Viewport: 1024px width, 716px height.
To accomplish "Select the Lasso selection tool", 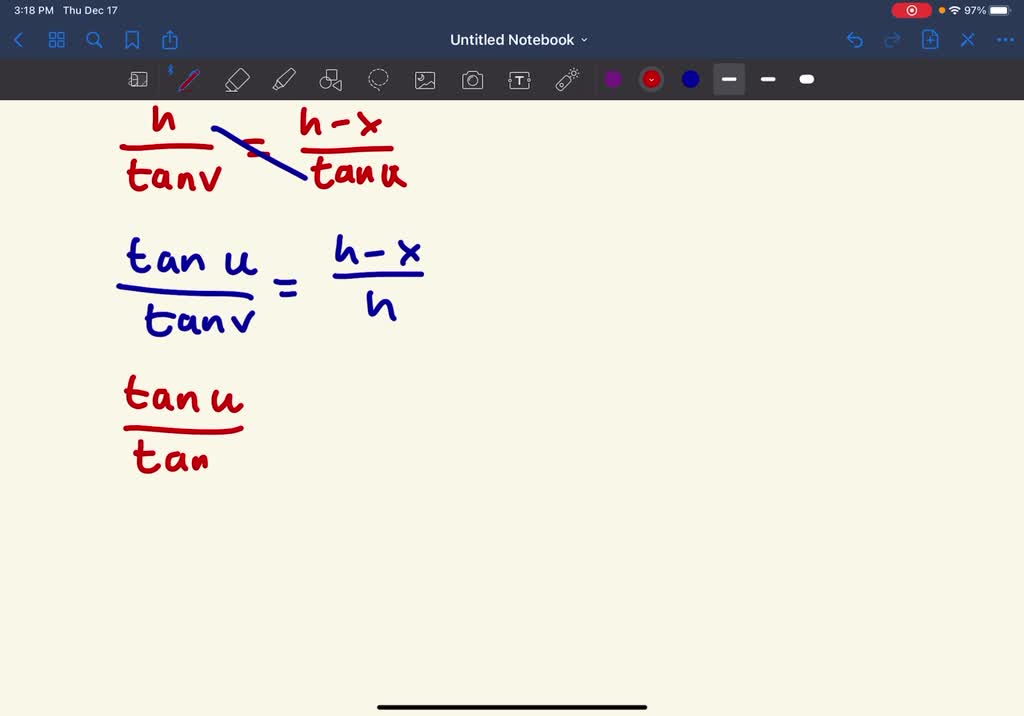I will click(x=378, y=79).
